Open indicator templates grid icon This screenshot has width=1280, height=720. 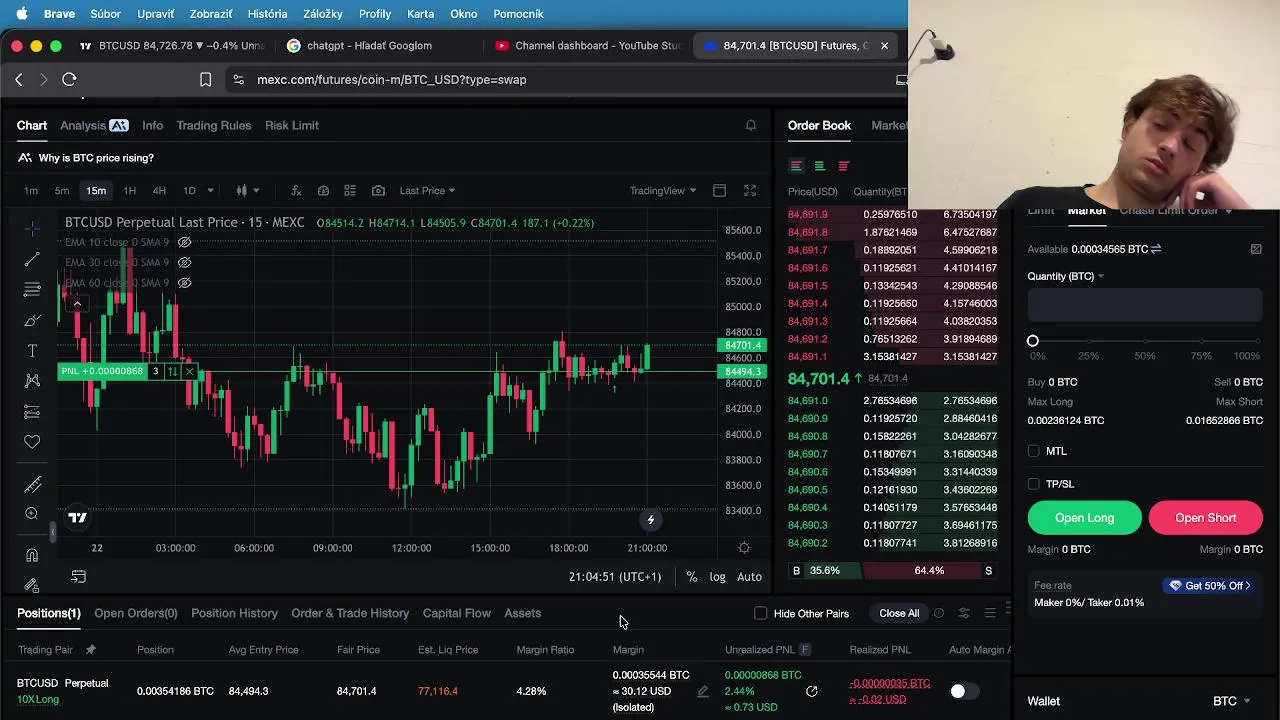click(x=350, y=190)
